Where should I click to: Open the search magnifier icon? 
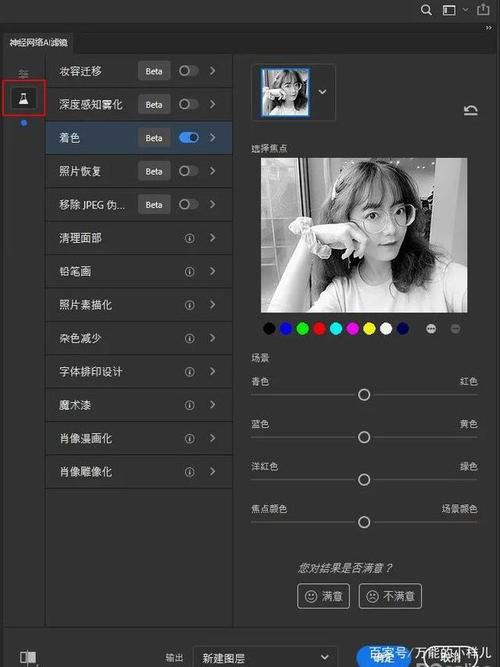click(426, 10)
